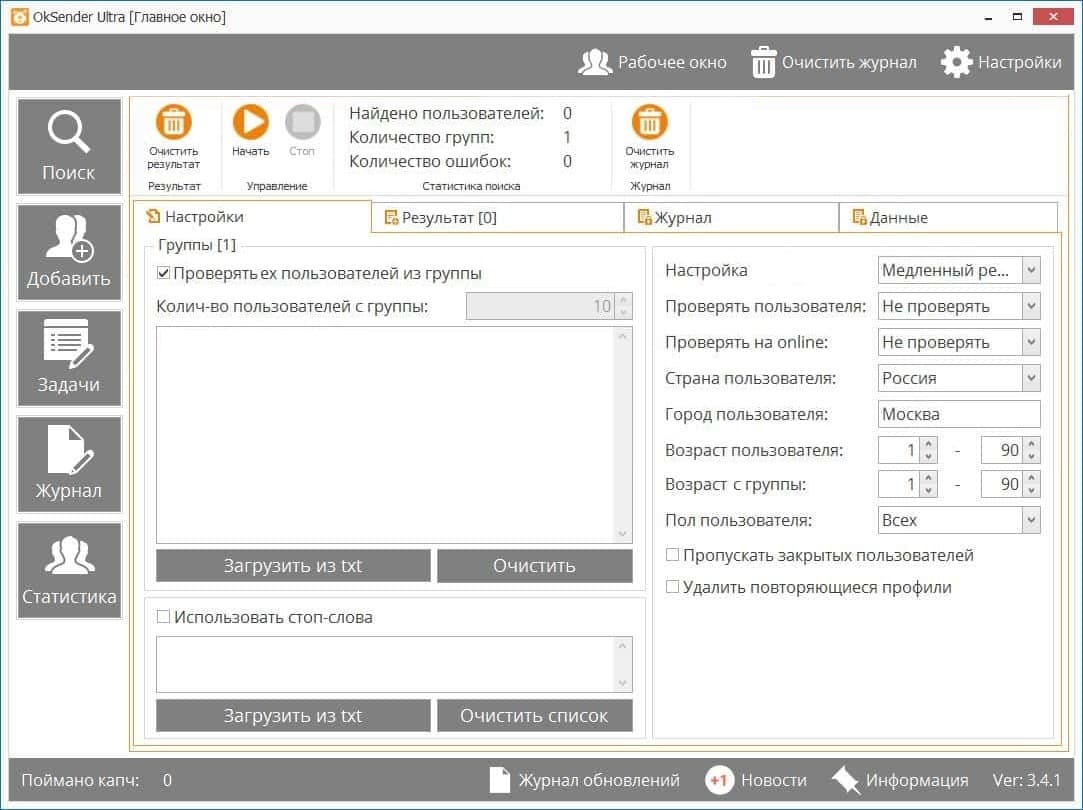Click the Очистить список button

535,715
